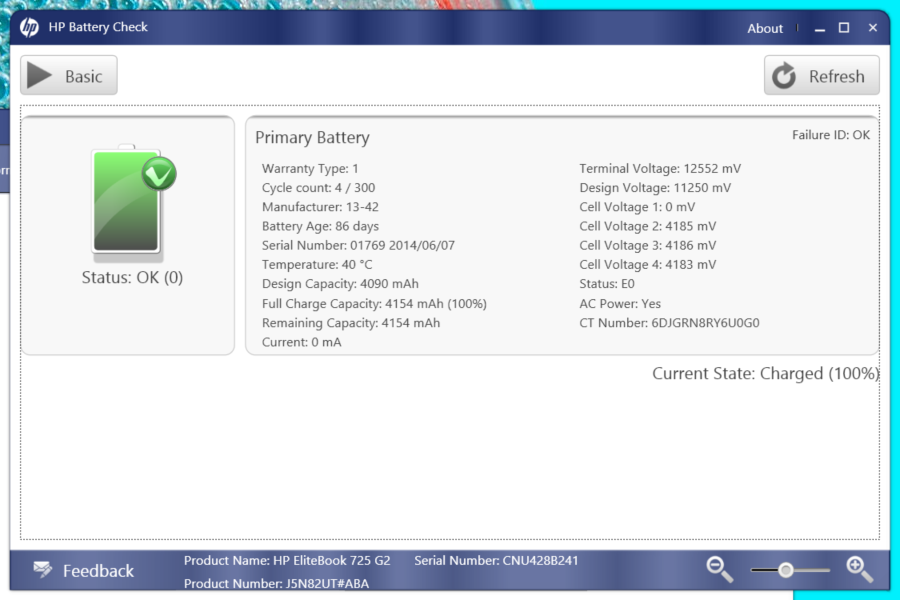
Task: Click 'Cell Voltage 4: 4183 mV'
Action: coord(647,265)
